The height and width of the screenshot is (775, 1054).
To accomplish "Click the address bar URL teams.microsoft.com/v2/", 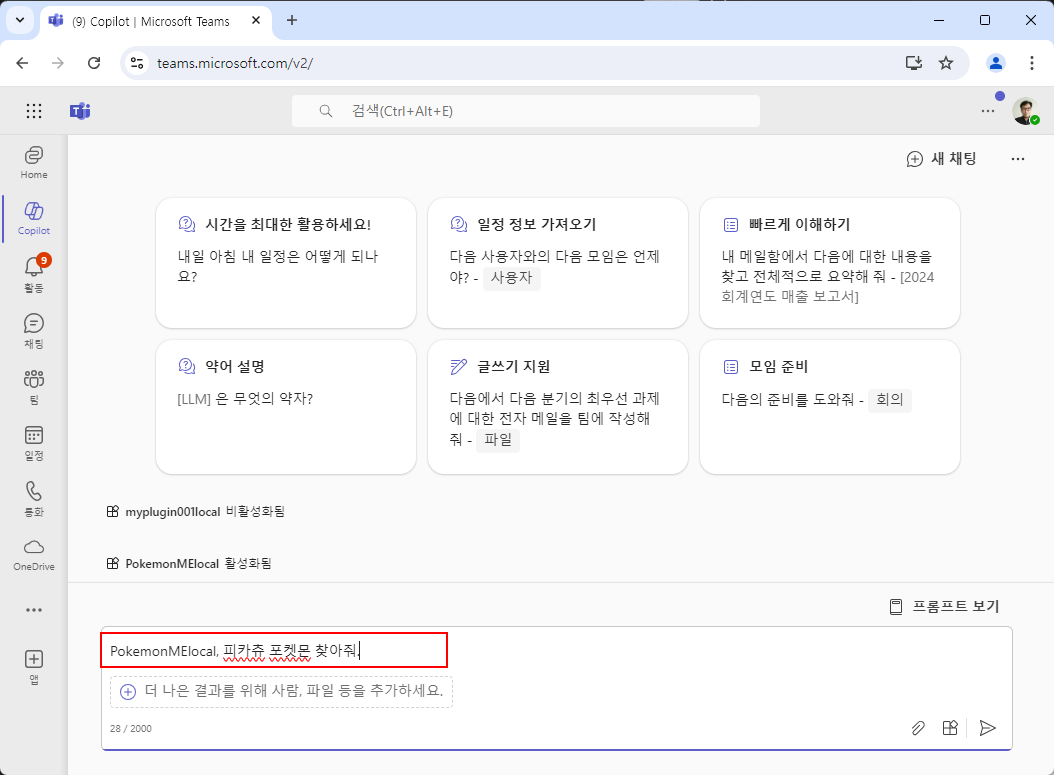I will (235, 63).
